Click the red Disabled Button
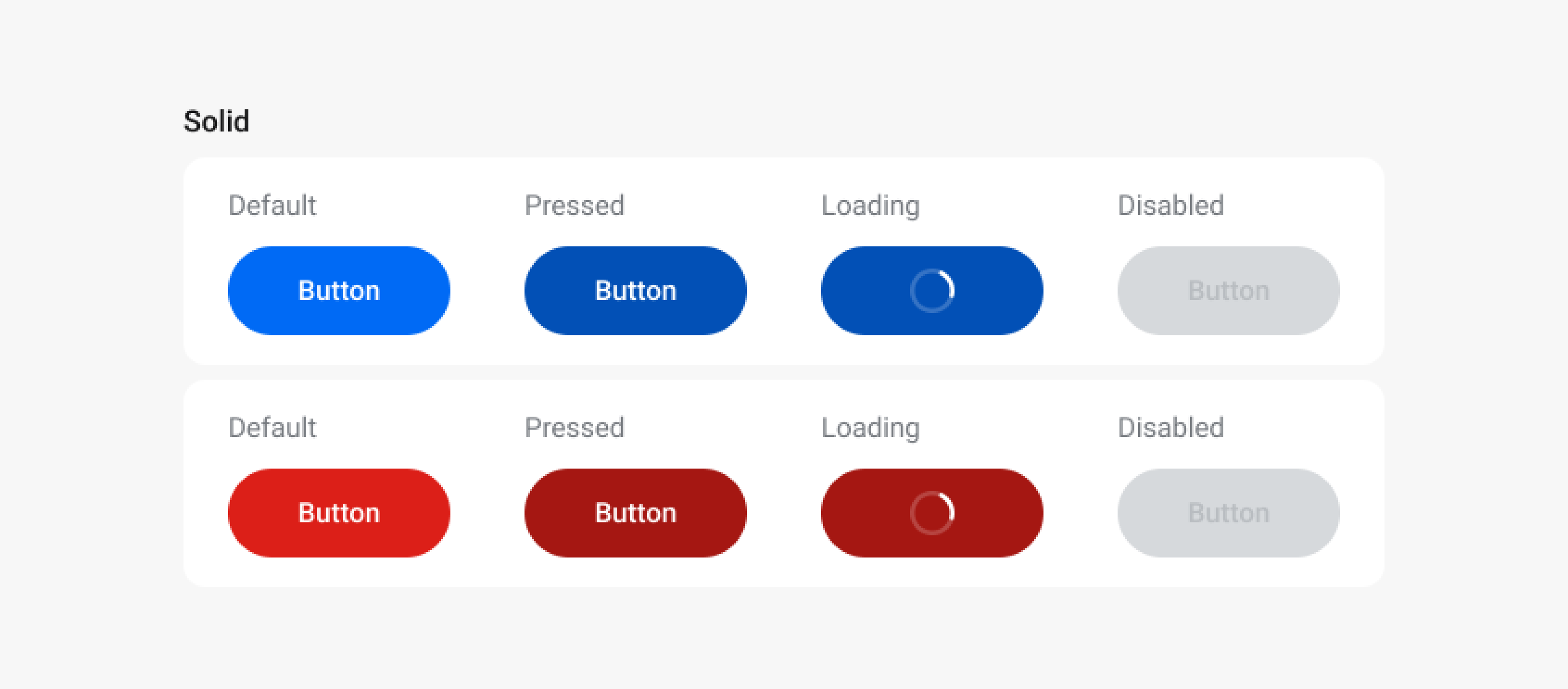The width and height of the screenshot is (1568, 689). 1228,512
